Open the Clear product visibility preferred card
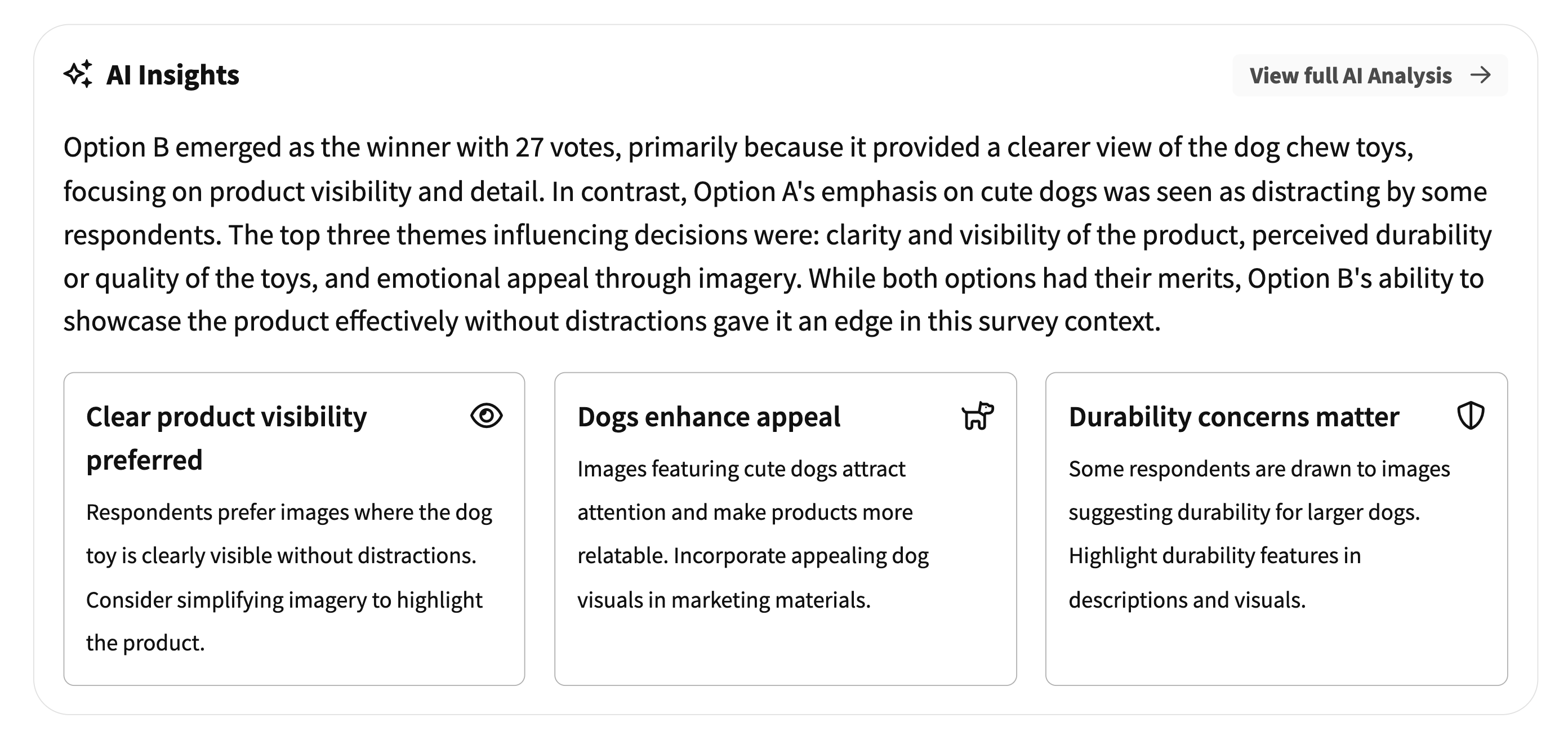1568x749 pixels. pyautogui.click(x=294, y=529)
